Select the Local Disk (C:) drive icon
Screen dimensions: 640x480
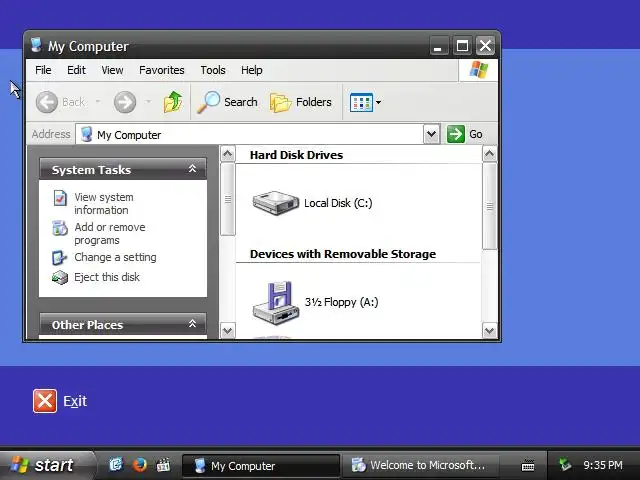(x=276, y=203)
